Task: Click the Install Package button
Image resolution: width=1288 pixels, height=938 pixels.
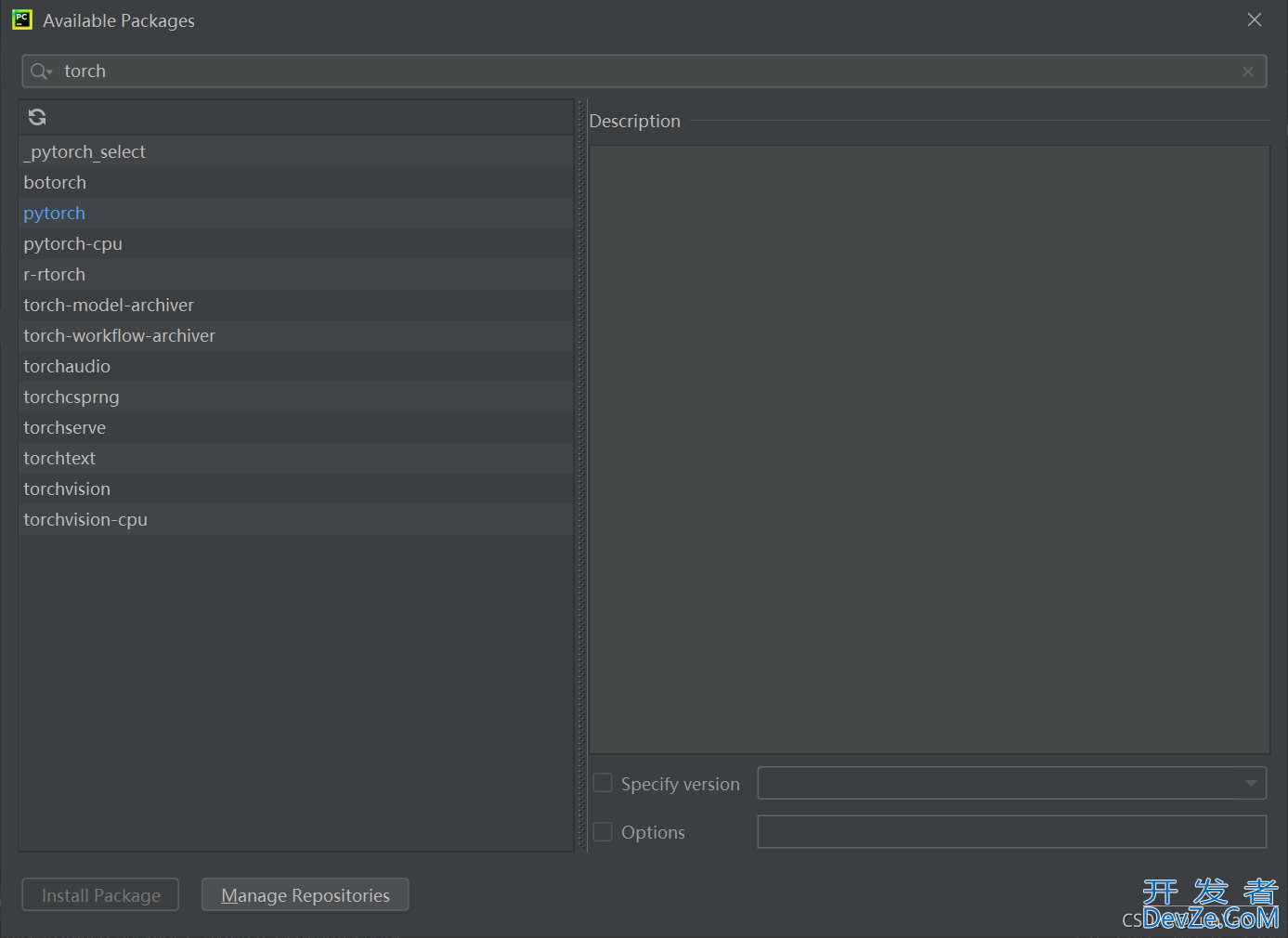Action: (x=100, y=895)
